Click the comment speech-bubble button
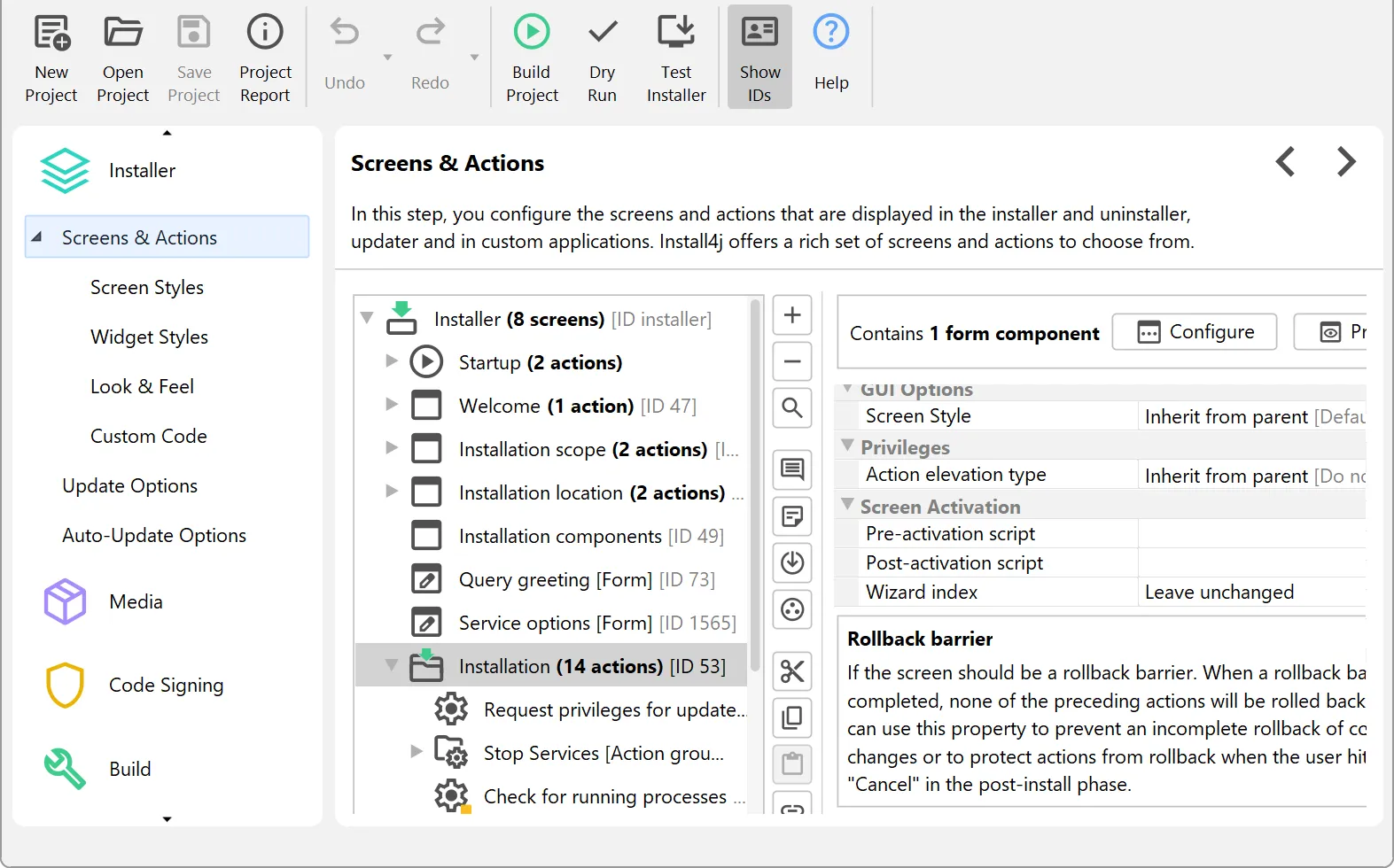This screenshot has height=868, width=1394. click(x=792, y=469)
